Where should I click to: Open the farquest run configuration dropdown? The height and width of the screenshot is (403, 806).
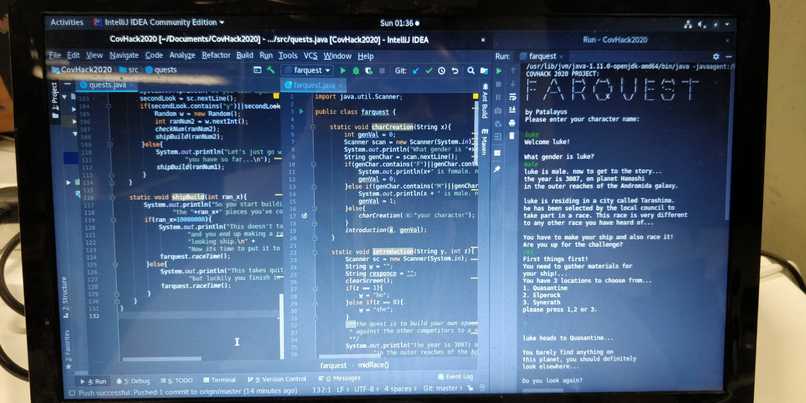point(313,70)
